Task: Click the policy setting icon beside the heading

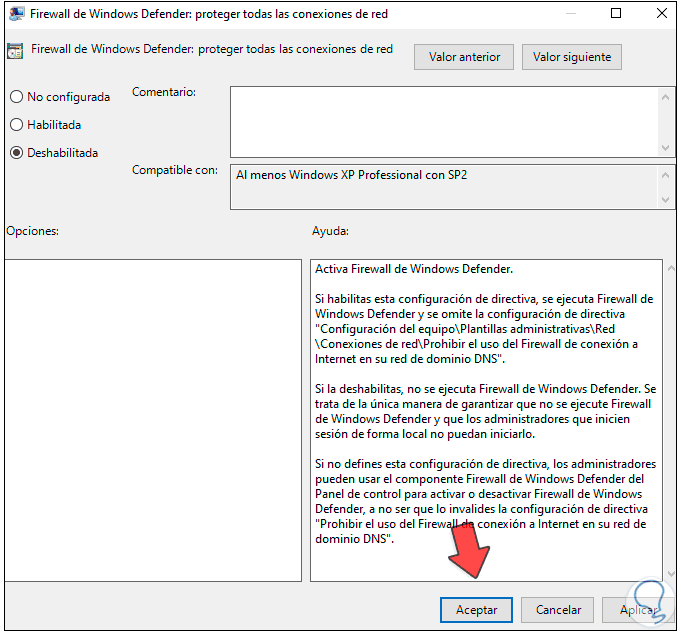Action: (15, 51)
